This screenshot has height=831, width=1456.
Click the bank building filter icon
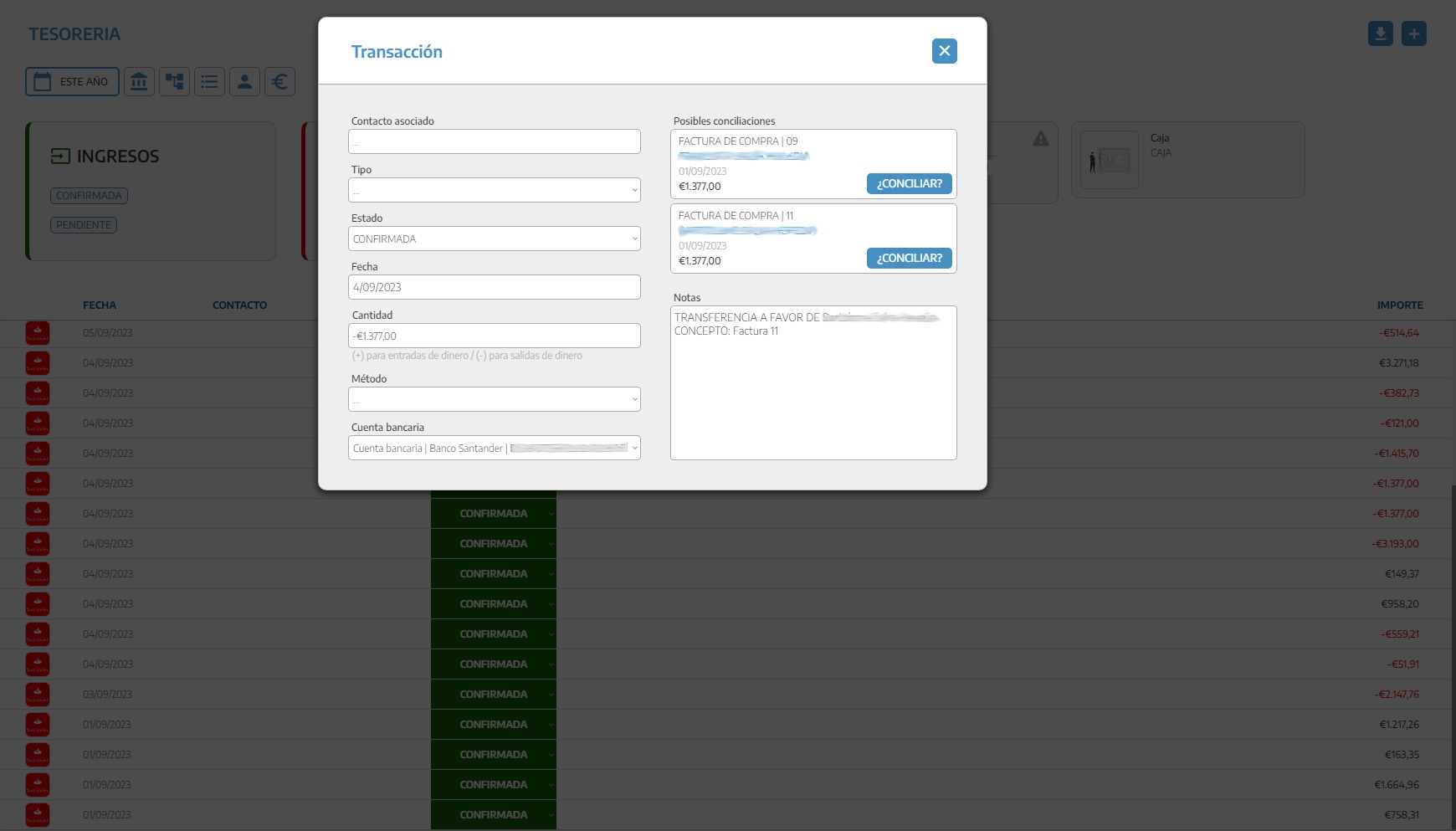coord(139,82)
